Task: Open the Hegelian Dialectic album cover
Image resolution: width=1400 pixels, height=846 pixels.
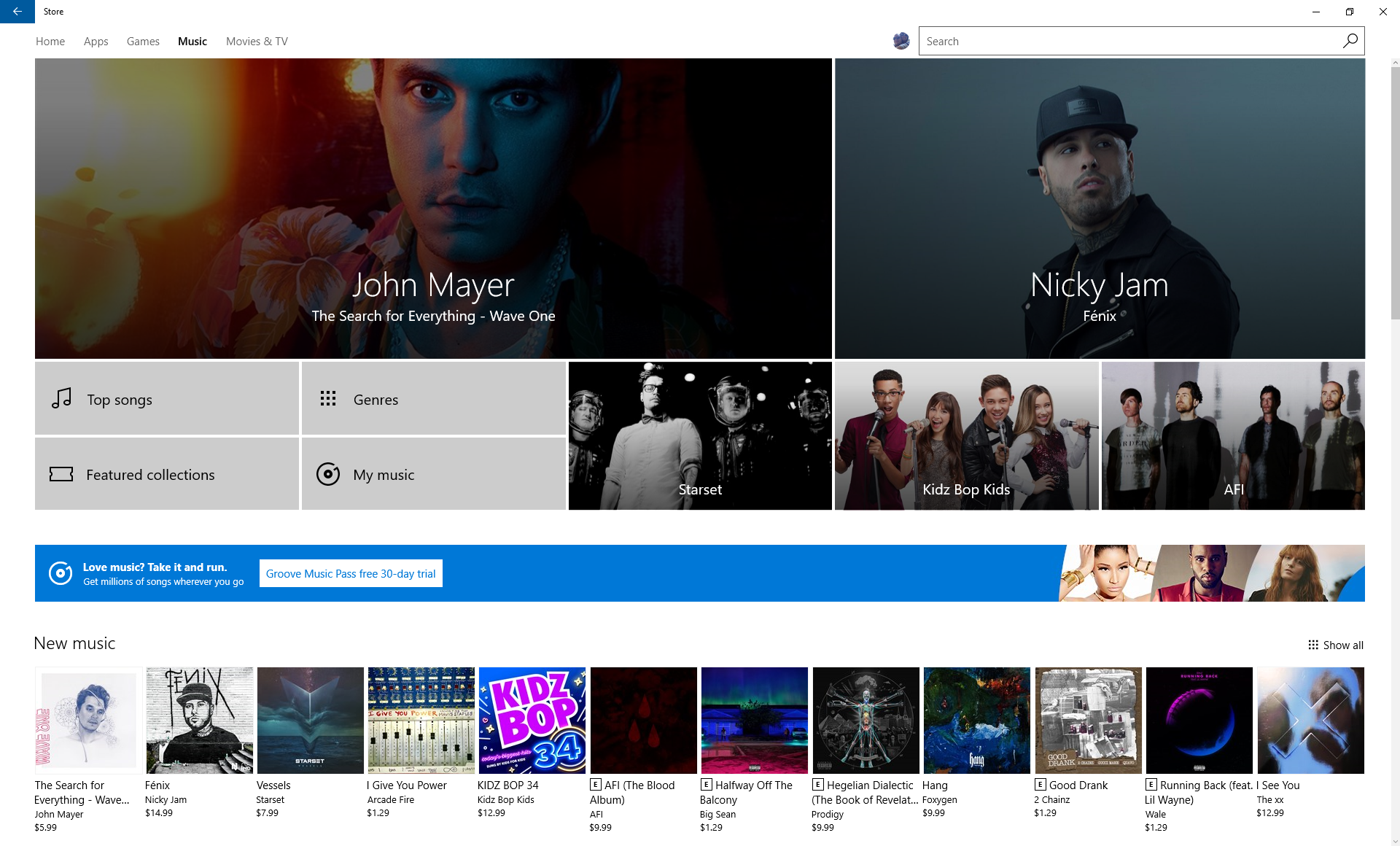Action: click(866, 721)
